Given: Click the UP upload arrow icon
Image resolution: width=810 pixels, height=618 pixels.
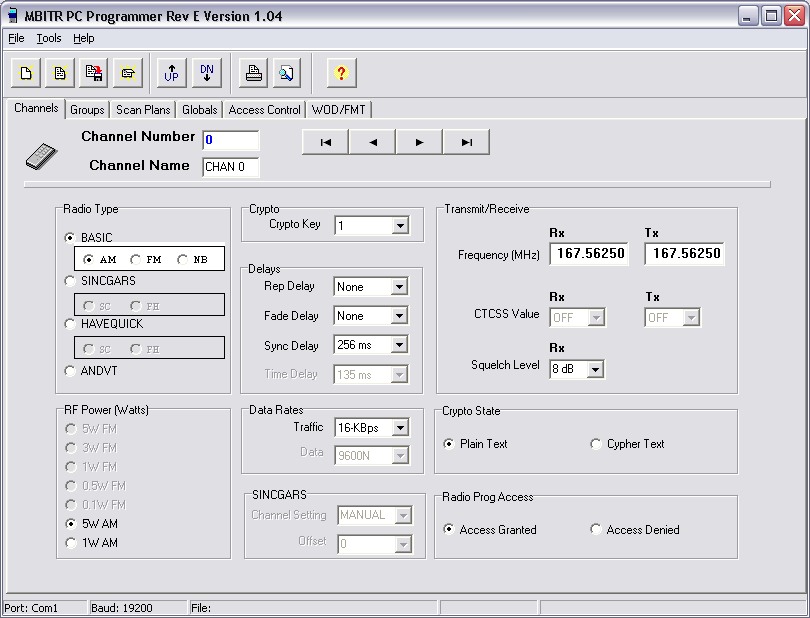Looking at the screenshot, I should coord(172,73).
